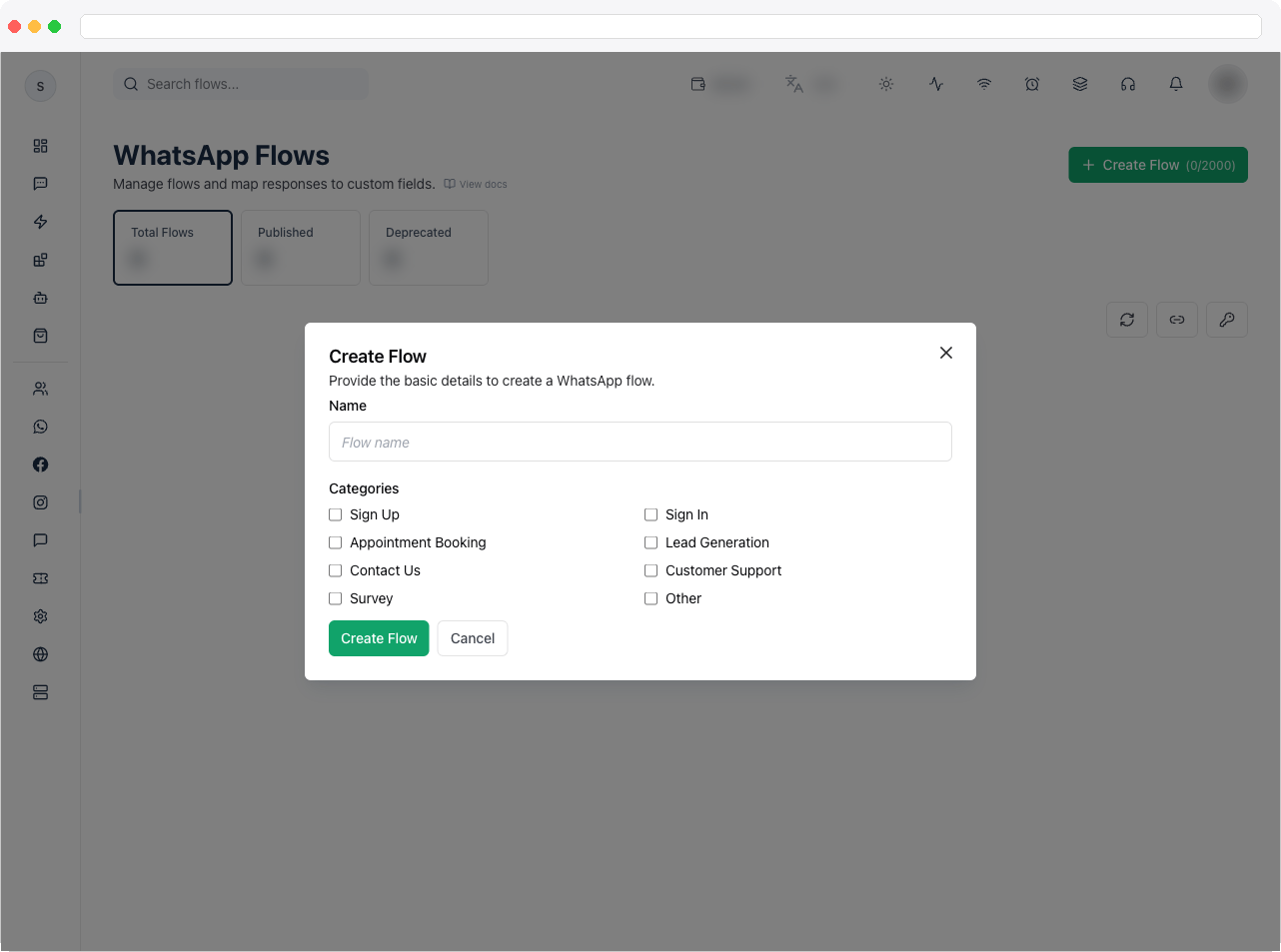Tick the Appointment Booking checkbox
The width and height of the screenshot is (1281, 952).
(x=336, y=542)
